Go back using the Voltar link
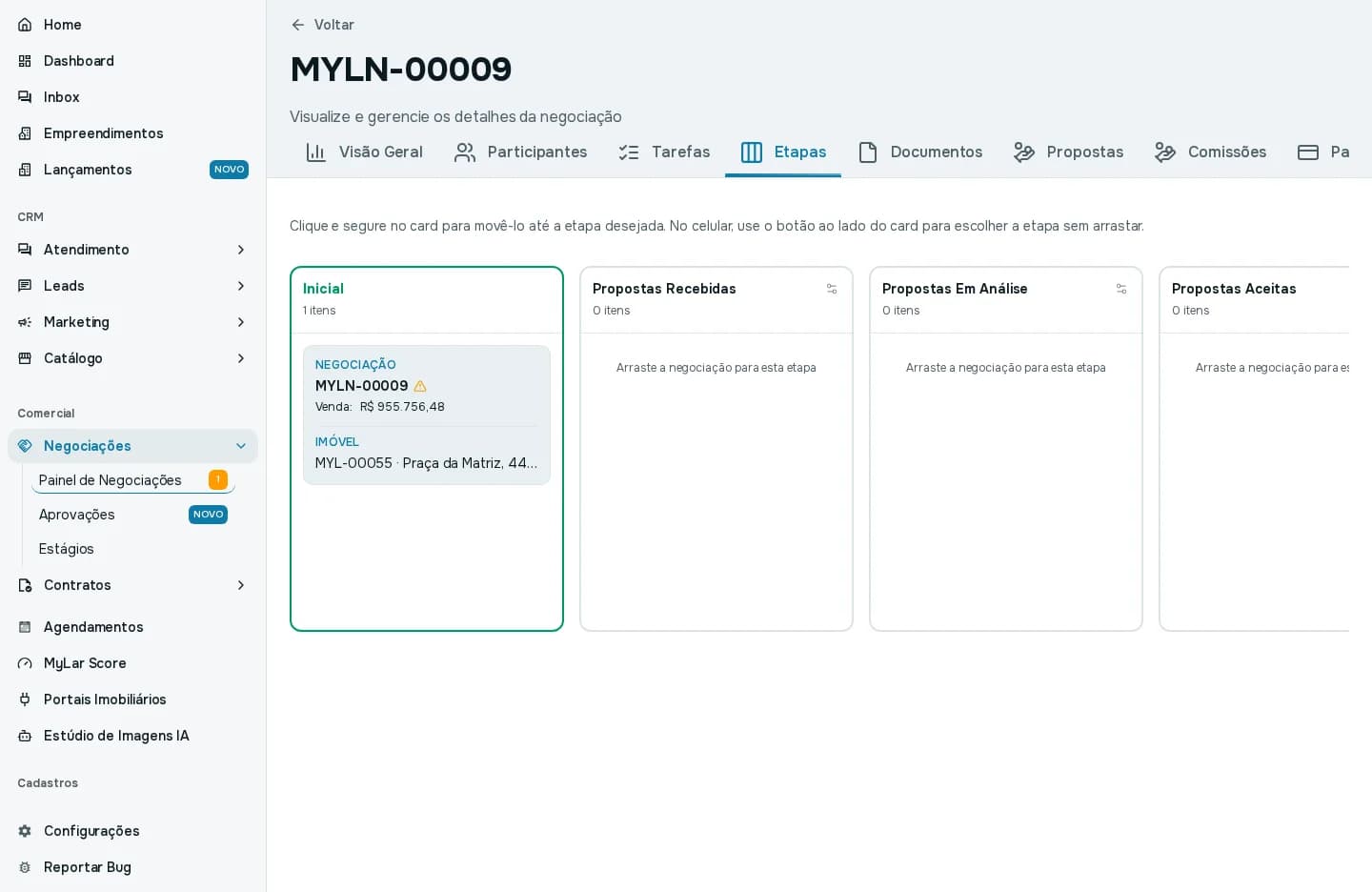The height and width of the screenshot is (892, 1372). [x=322, y=25]
